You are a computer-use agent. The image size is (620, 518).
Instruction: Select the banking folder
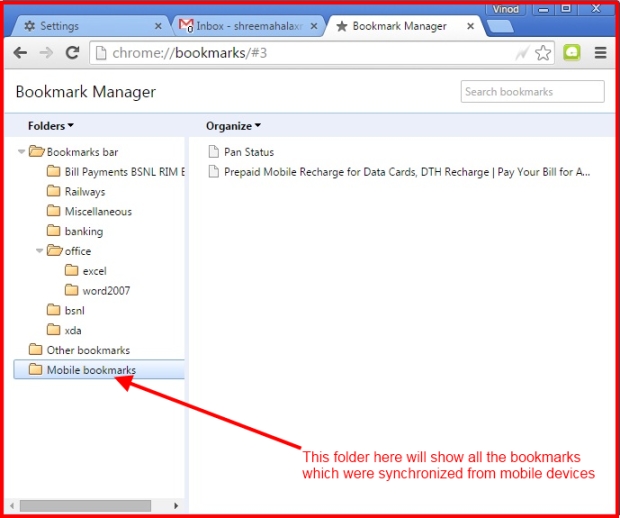pos(84,231)
